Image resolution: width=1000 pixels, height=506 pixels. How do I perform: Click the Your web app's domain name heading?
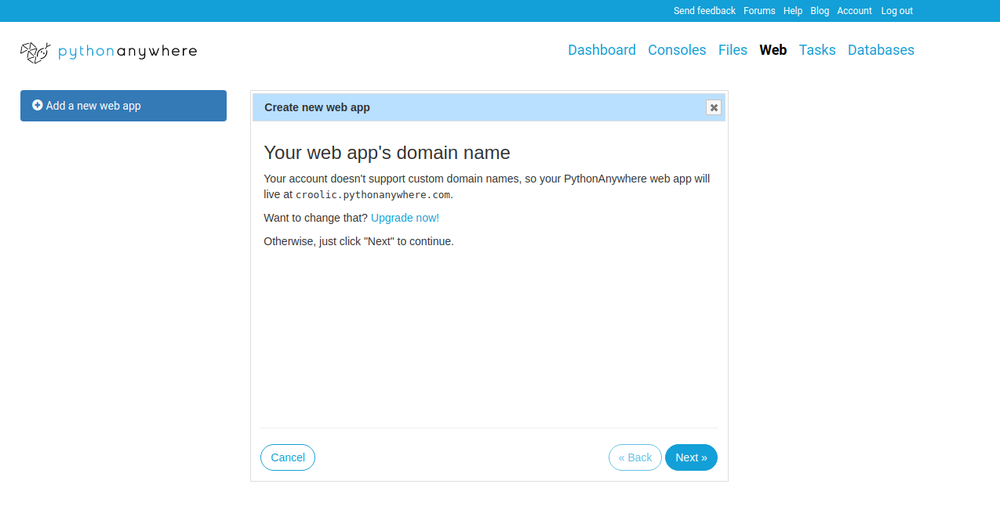coord(387,153)
